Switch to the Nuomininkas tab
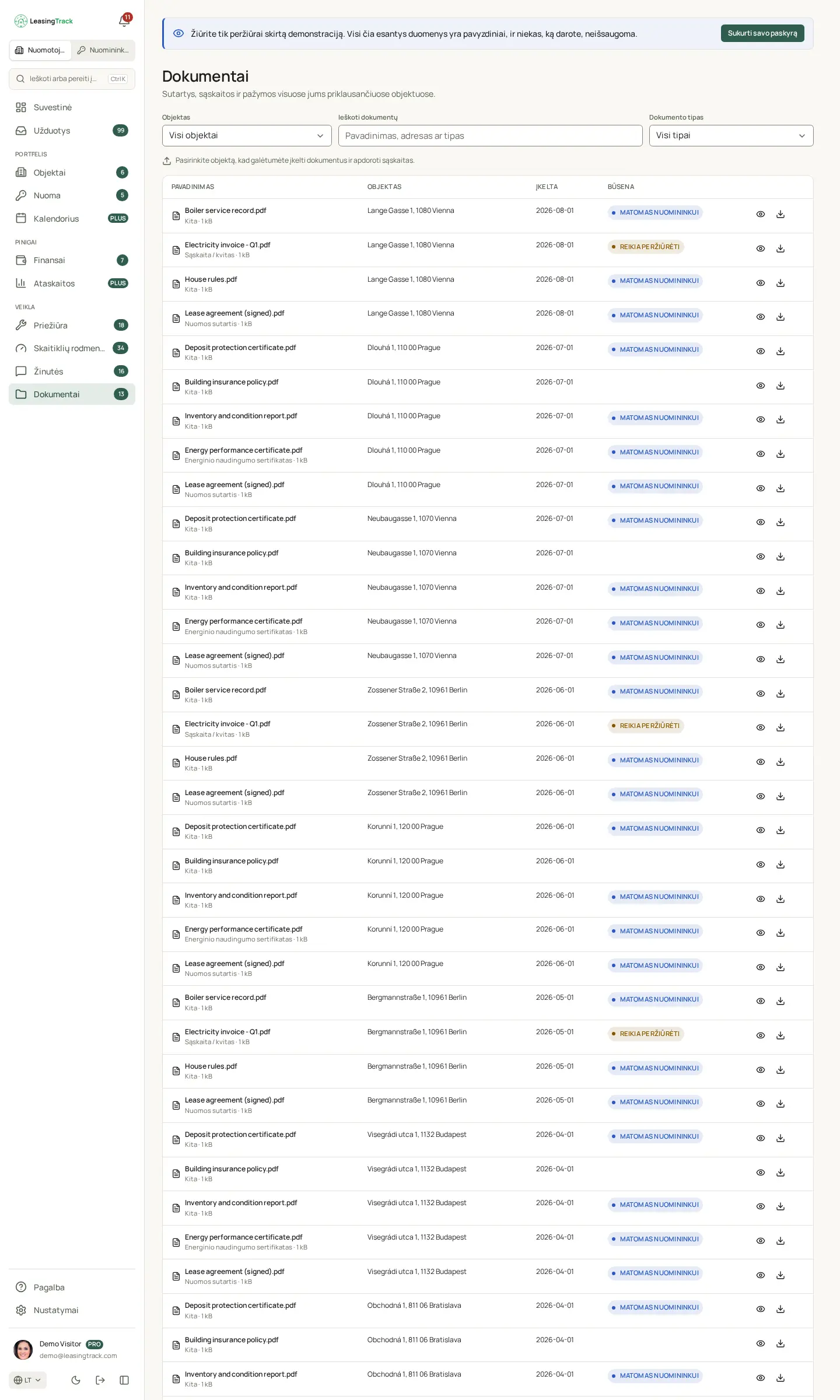This screenshot has width=840, height=1400. (x=103, y=50)
